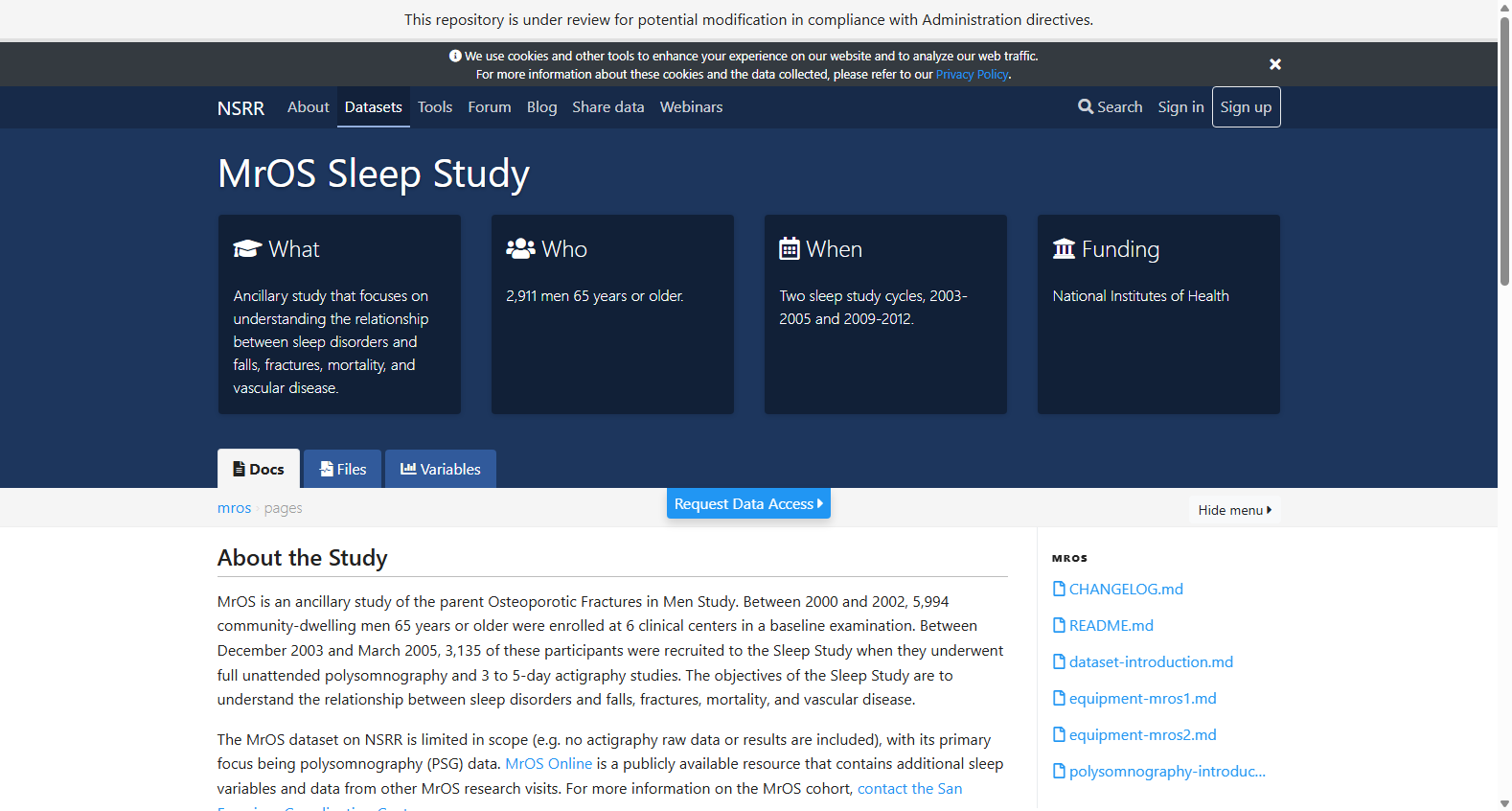Click the file icon on the Files tab
Viewport: 1512px width, 811px height.
(x=327, y=469)
